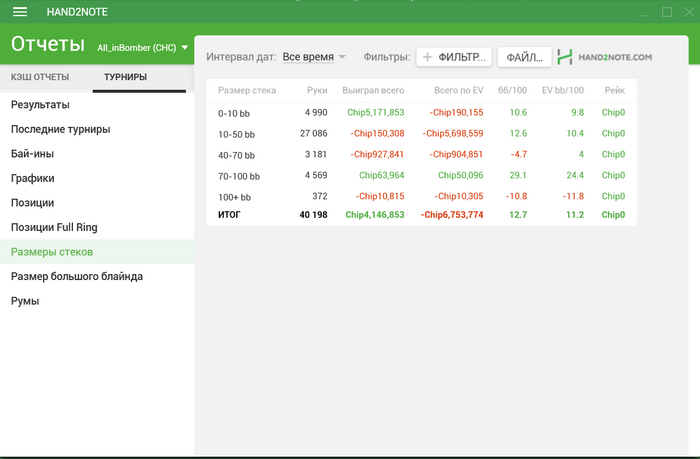Select the 70-100 bb stack size row
This screenshot has height=459, width=700.
click(421, 175)
